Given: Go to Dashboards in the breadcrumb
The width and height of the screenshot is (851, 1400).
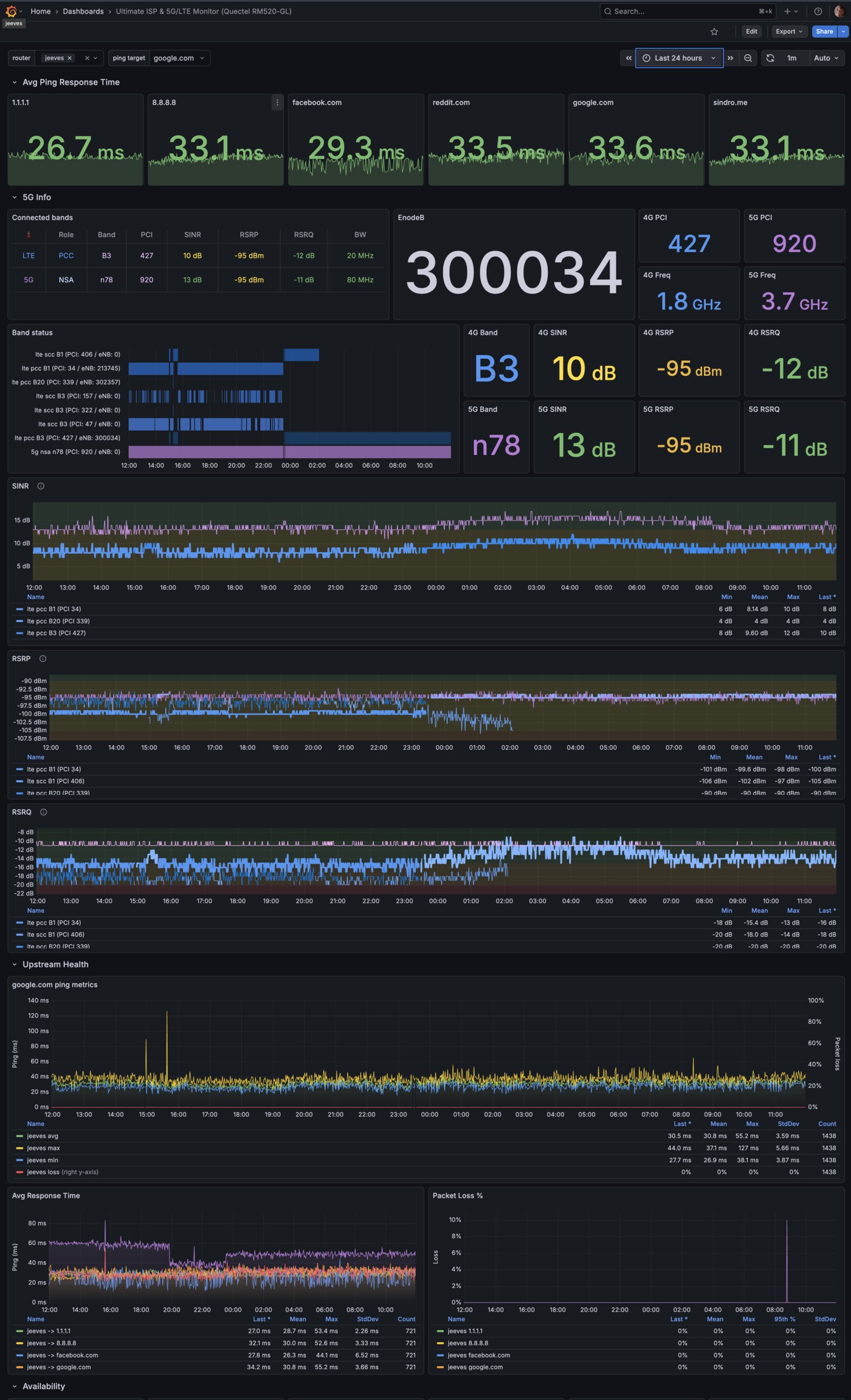Looking at the screenshot, I should click(x=83, y=12).
